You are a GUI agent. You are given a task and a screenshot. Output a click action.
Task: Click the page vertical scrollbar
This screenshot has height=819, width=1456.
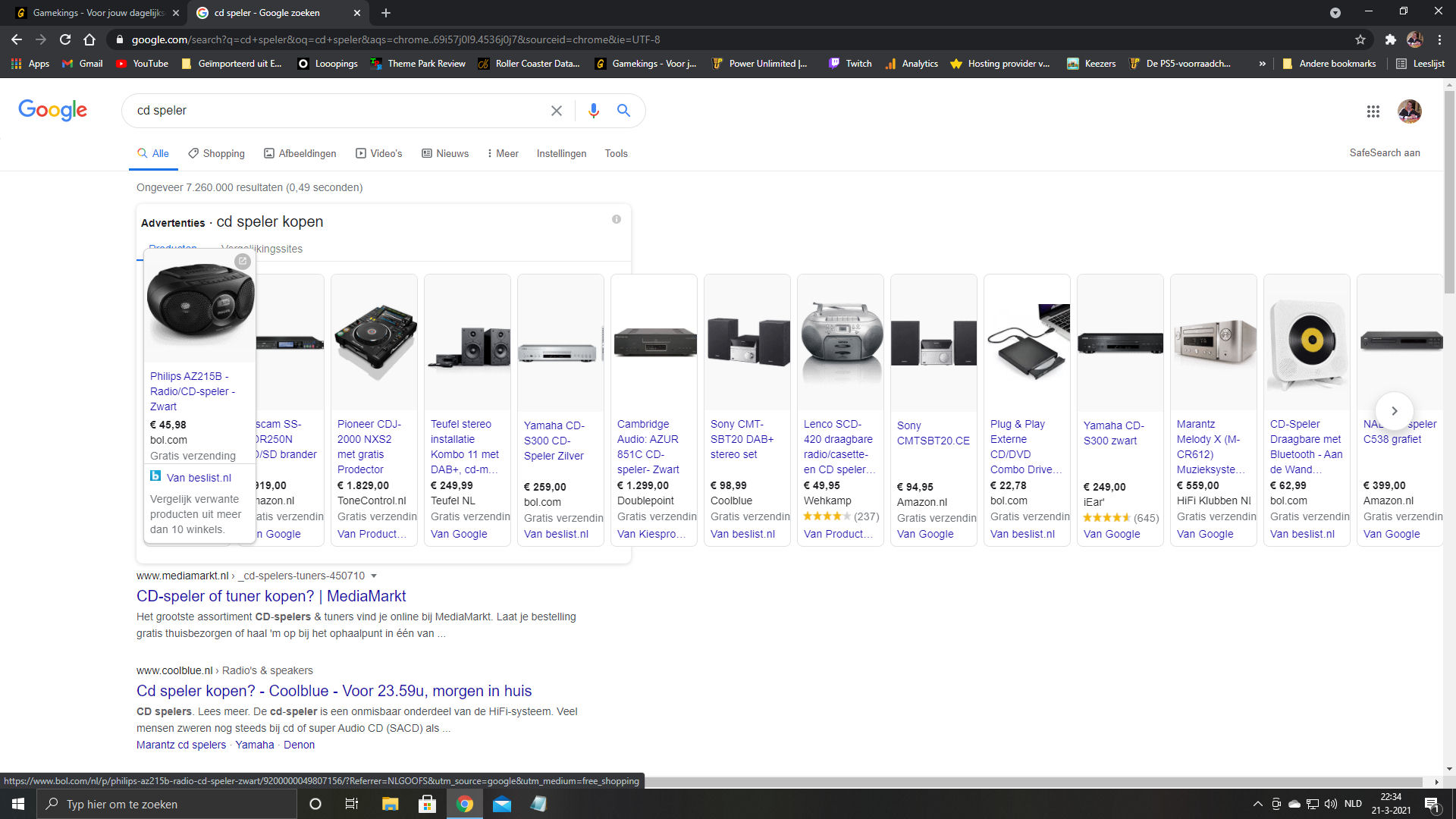tap(1449, 193)
